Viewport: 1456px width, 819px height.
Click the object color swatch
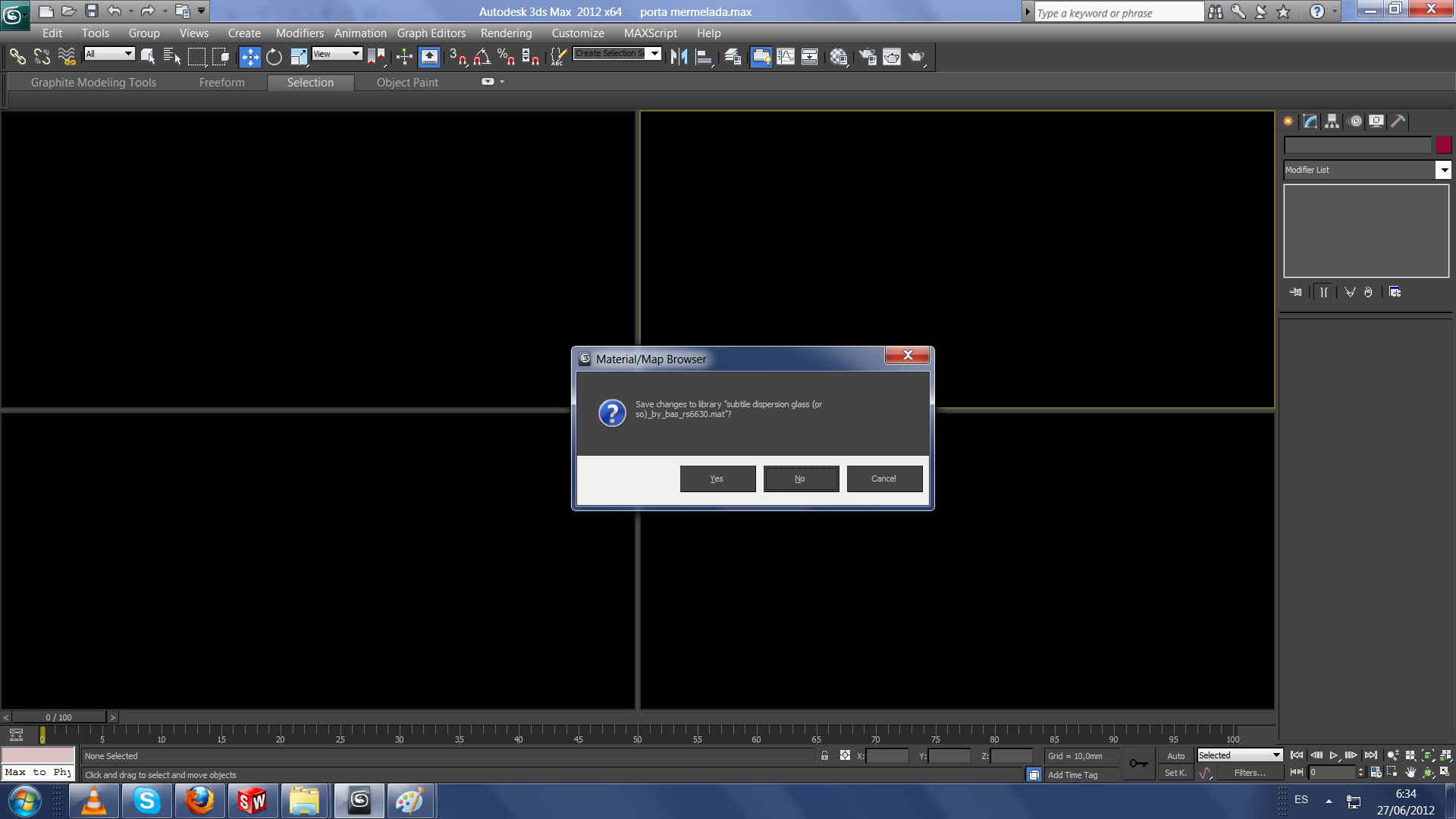[x=1443, y=145]
